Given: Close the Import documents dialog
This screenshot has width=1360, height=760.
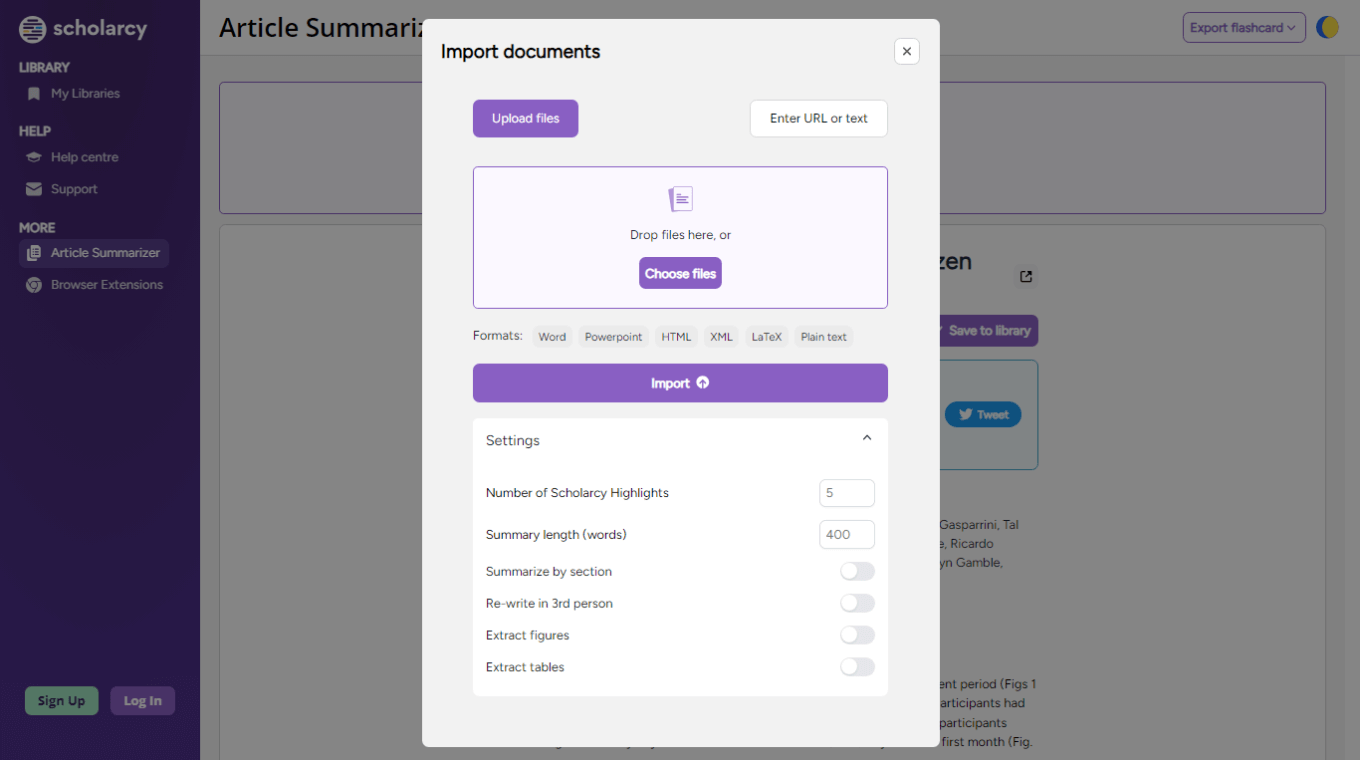Looking at the screenshot, I should point(907,51).
